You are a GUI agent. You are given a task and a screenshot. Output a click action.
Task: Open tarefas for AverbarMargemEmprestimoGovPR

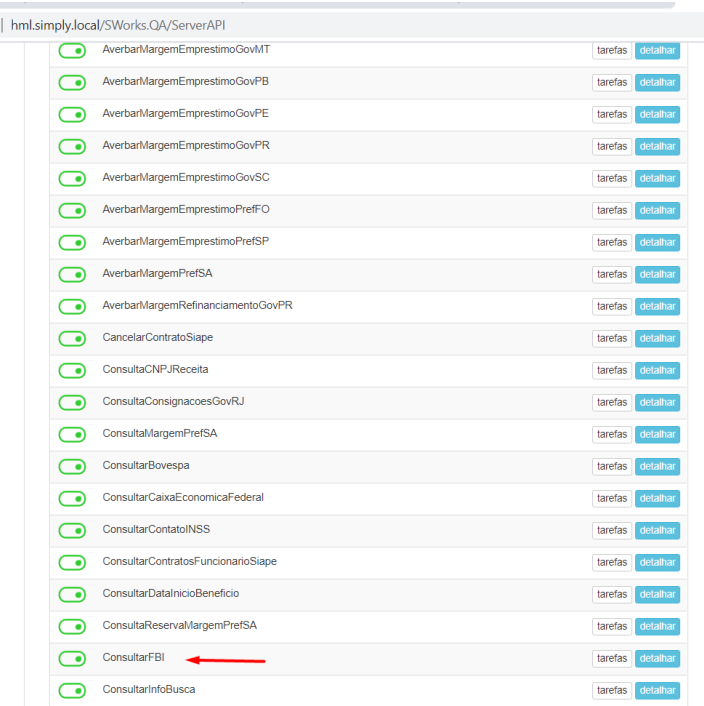click(612, 146)
